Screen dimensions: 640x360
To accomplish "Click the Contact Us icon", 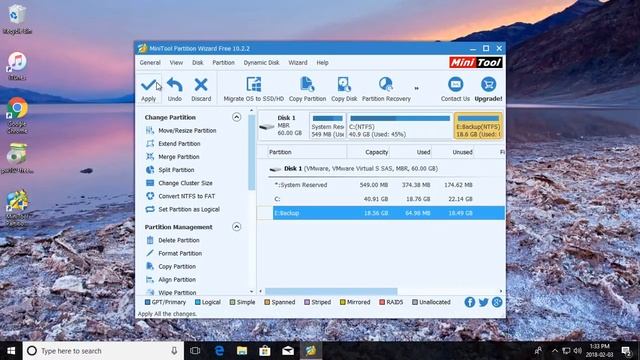I will coord(456,84).
